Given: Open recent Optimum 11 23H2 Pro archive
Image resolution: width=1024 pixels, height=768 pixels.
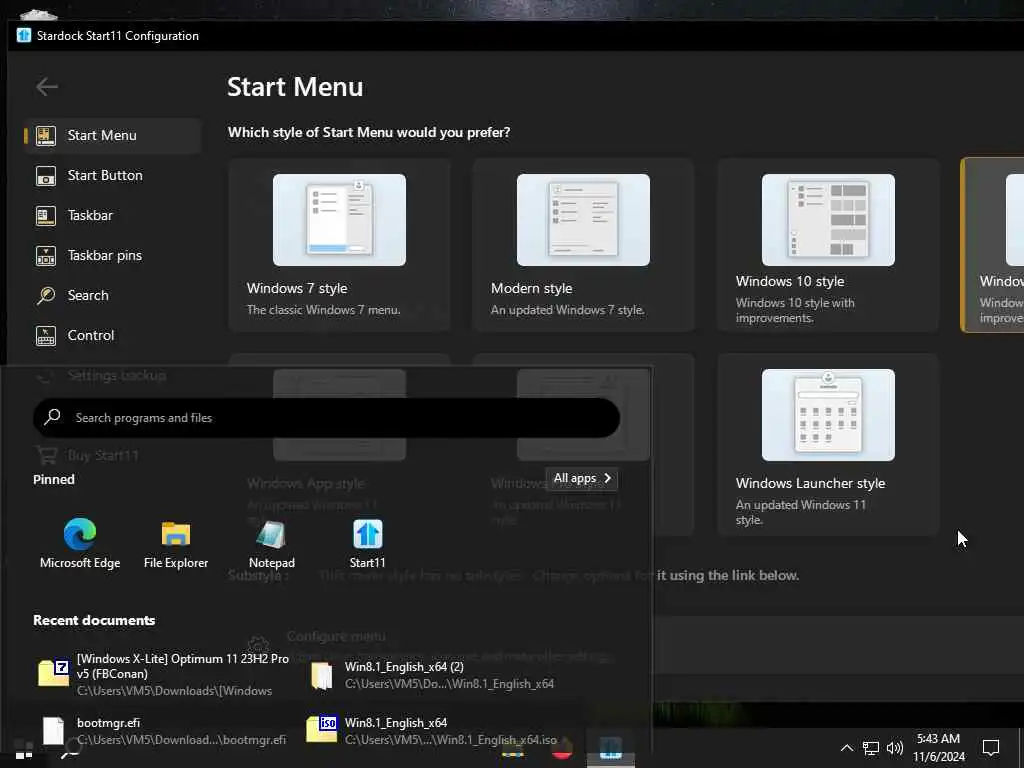Looking at the screenshot, I should [x=165, y=674].
